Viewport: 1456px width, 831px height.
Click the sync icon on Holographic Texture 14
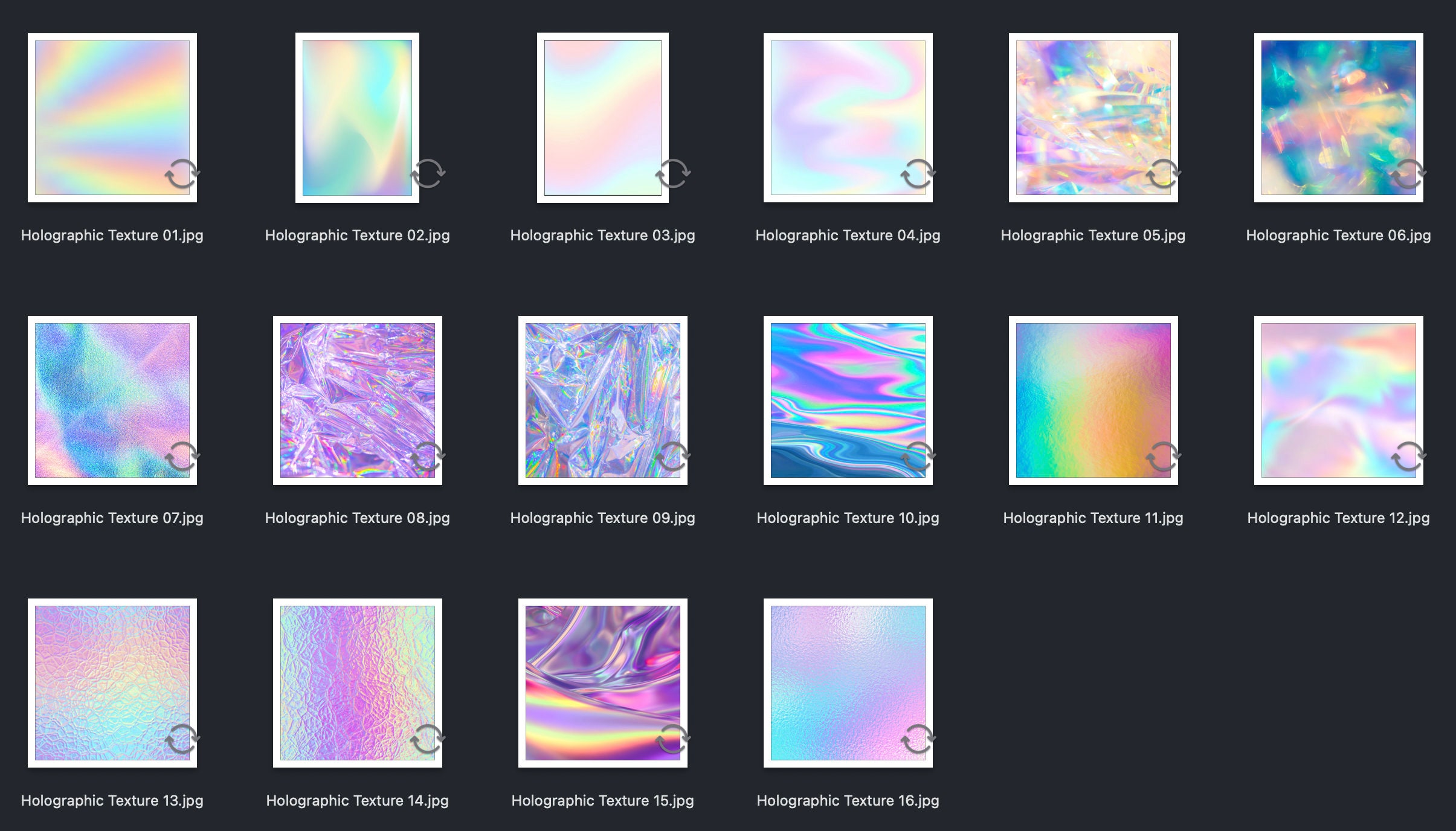point(428,739)
